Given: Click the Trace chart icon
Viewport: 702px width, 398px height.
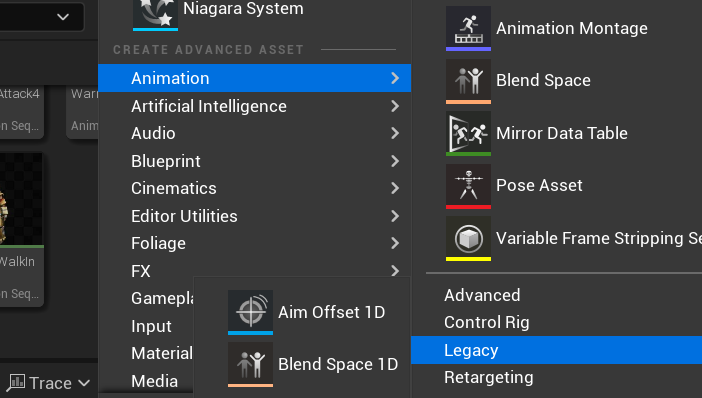Looking at the screenshot, I should pos(16,383).
